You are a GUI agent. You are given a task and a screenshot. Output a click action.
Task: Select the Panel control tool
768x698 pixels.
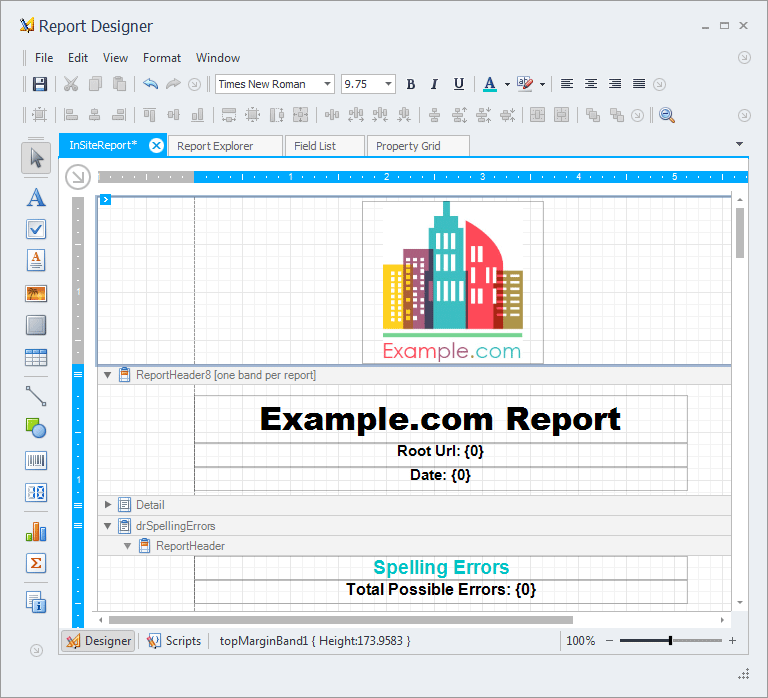pyautogui.click(x=36, y=325)
